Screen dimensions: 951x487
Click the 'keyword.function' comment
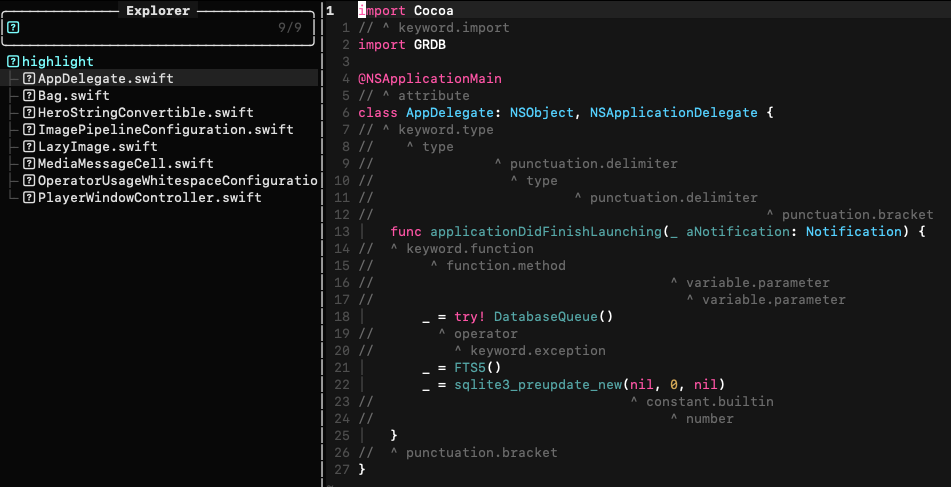(470, 249)
